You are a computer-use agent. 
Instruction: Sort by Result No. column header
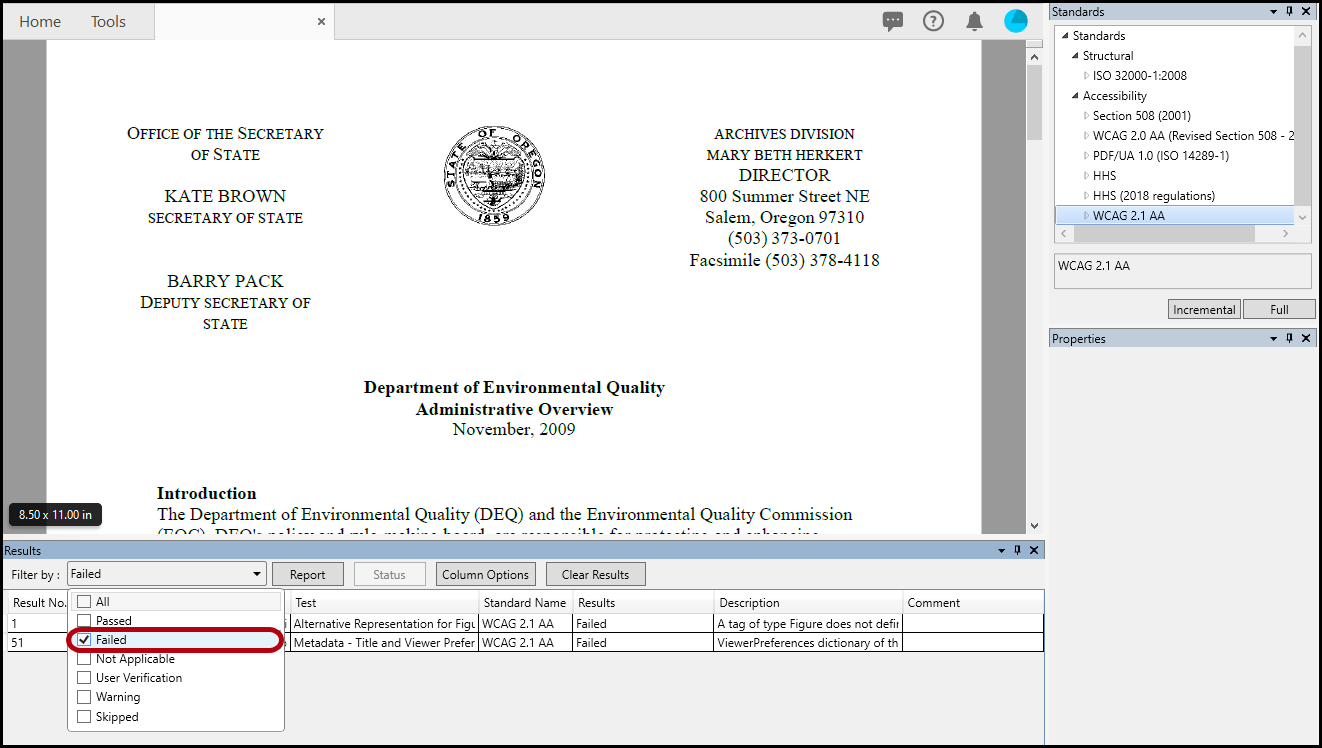pyautogui.click(x=38, y=603)
